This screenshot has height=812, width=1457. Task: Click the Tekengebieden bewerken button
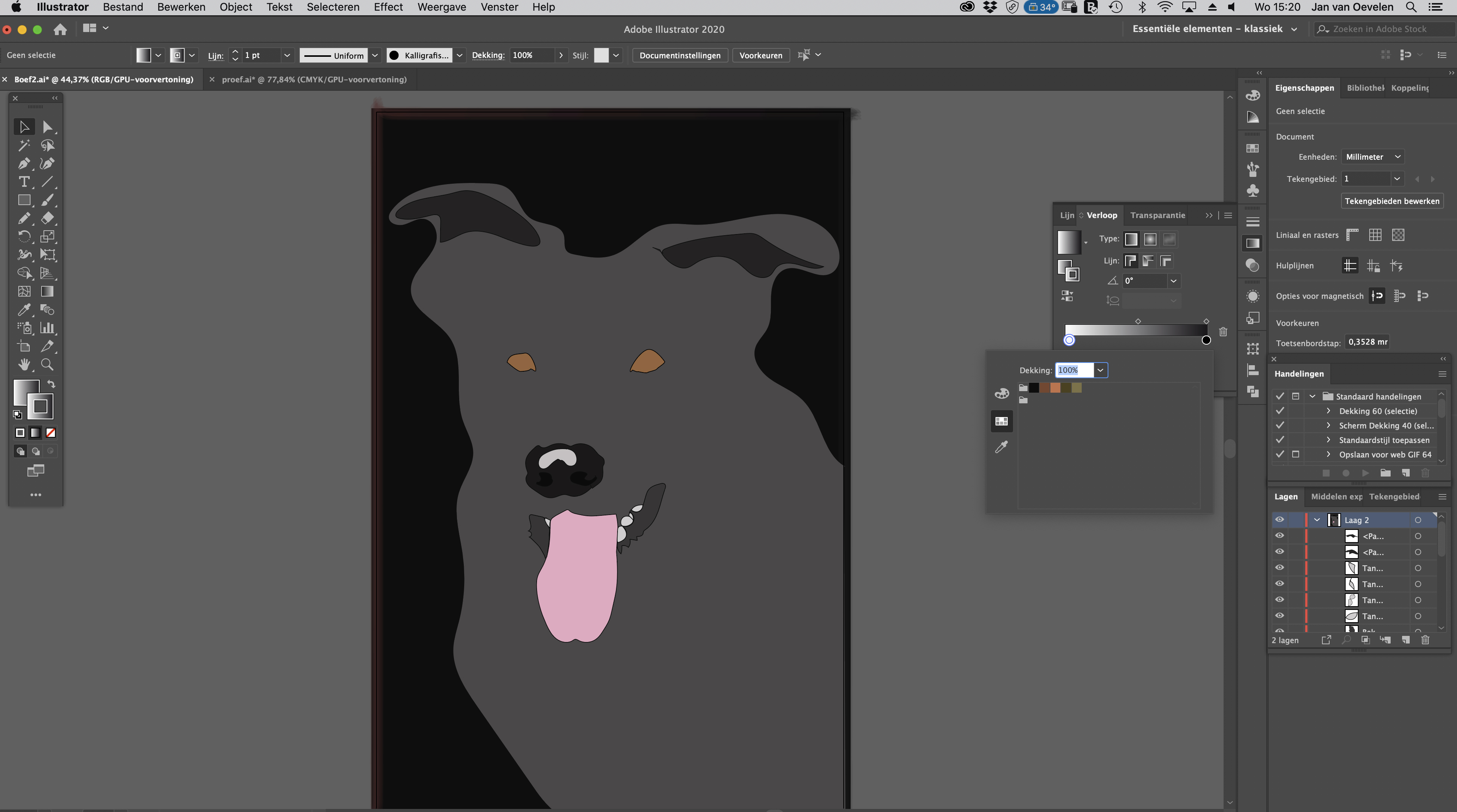click(1393, 201)
